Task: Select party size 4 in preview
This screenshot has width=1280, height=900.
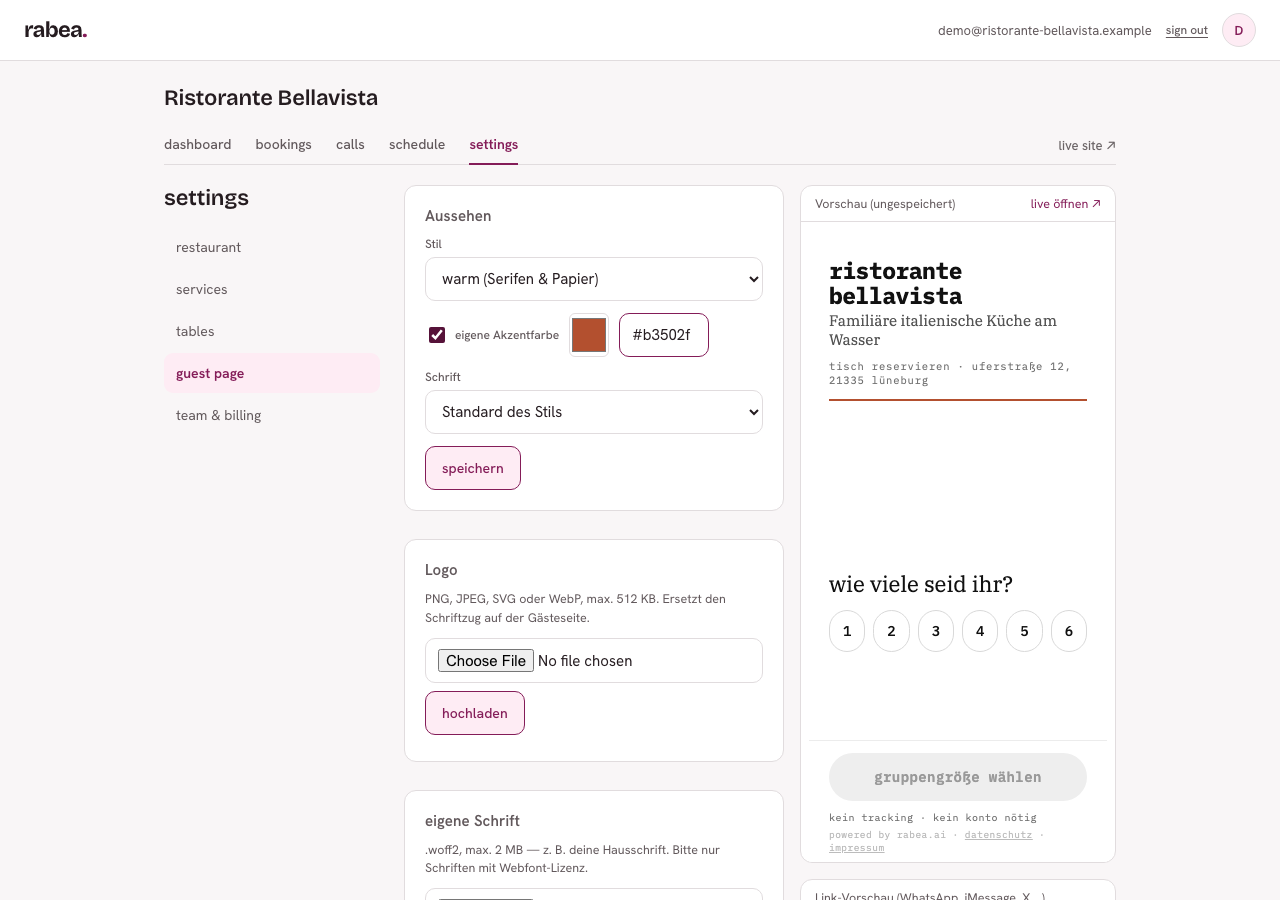Action: 980,631
